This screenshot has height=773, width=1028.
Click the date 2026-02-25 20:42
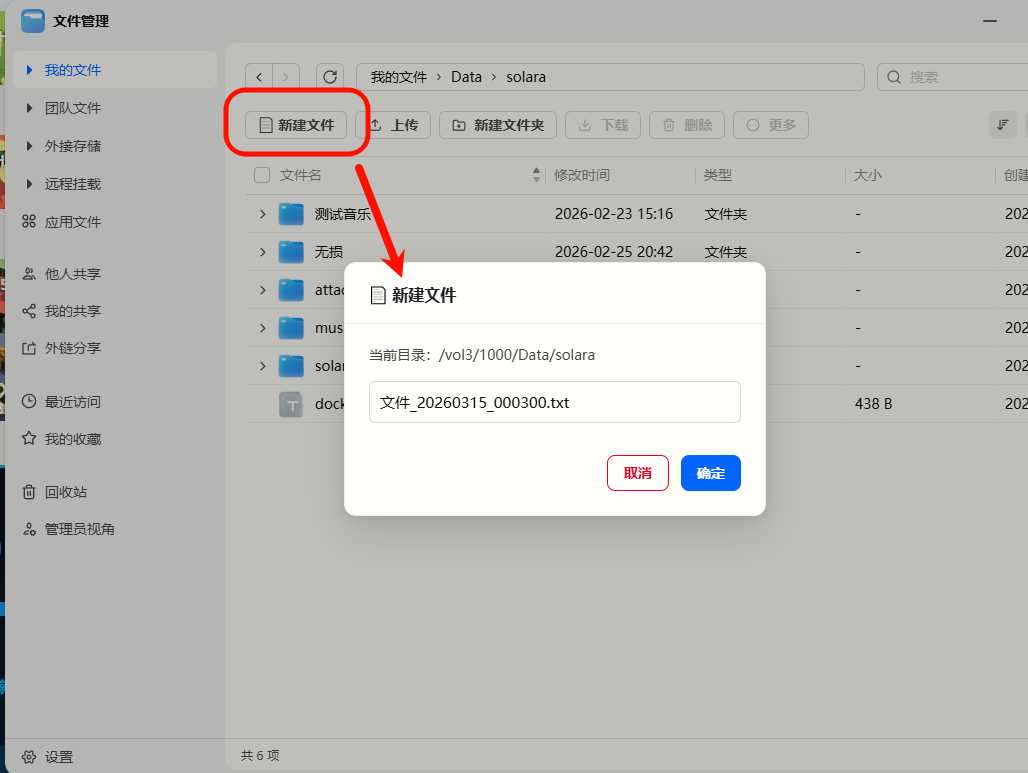click(614, 252)
